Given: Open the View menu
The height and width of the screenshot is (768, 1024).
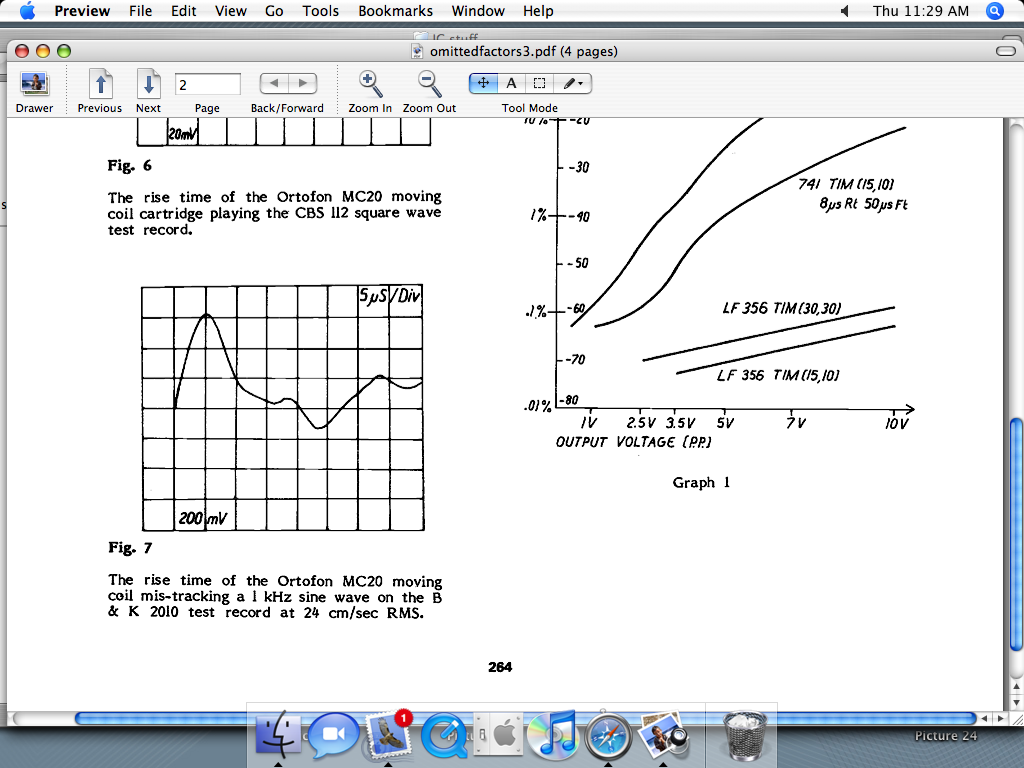Looking at the screenshot, I should 231,11.
